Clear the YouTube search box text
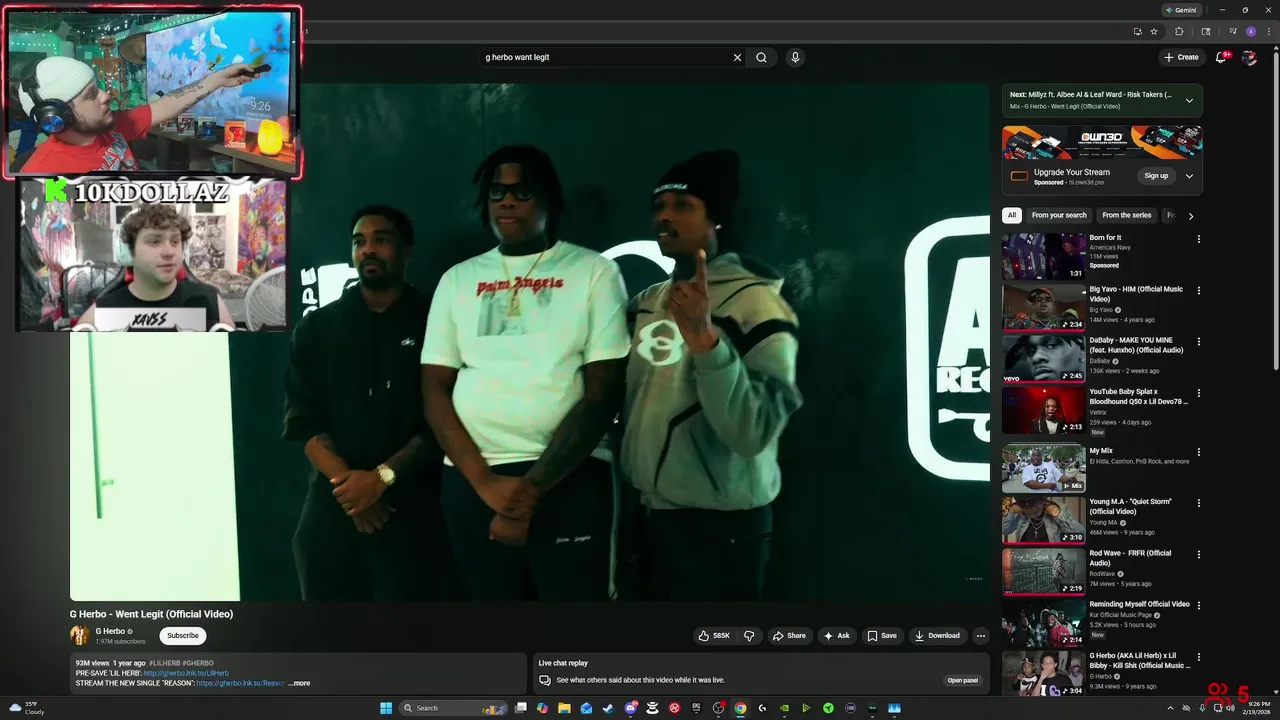Viewport: 1280px width, 720px height. tap(737, 57)
